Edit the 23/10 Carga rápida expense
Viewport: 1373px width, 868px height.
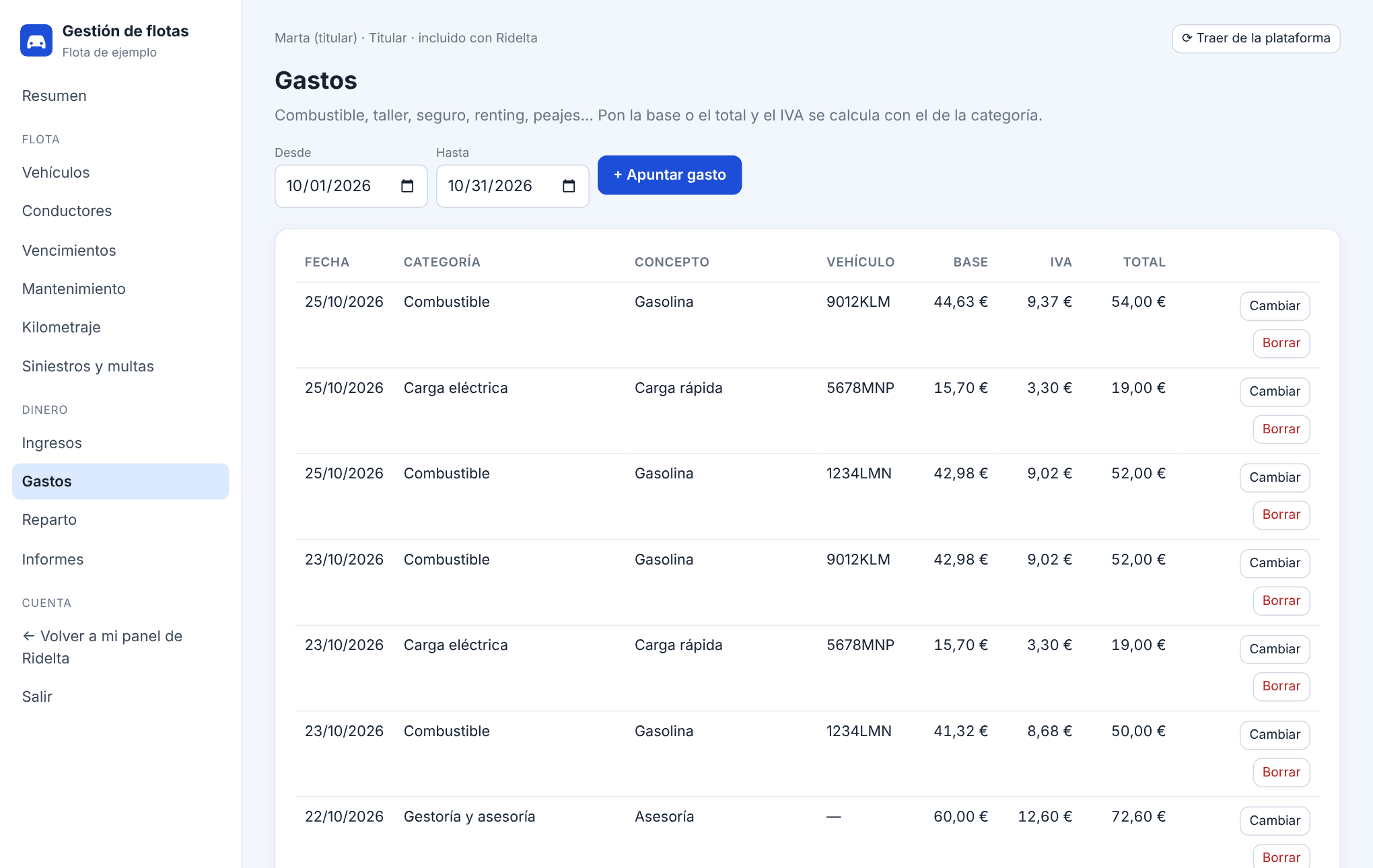(x=1275, y=649)
